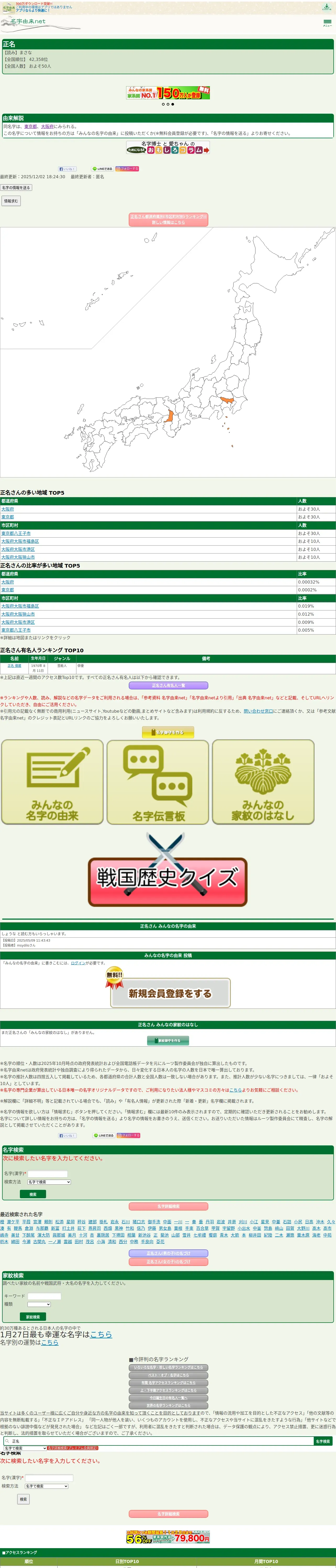
Task: Open the recently searched name 伊藤
Action: (x=152, y=1228)
